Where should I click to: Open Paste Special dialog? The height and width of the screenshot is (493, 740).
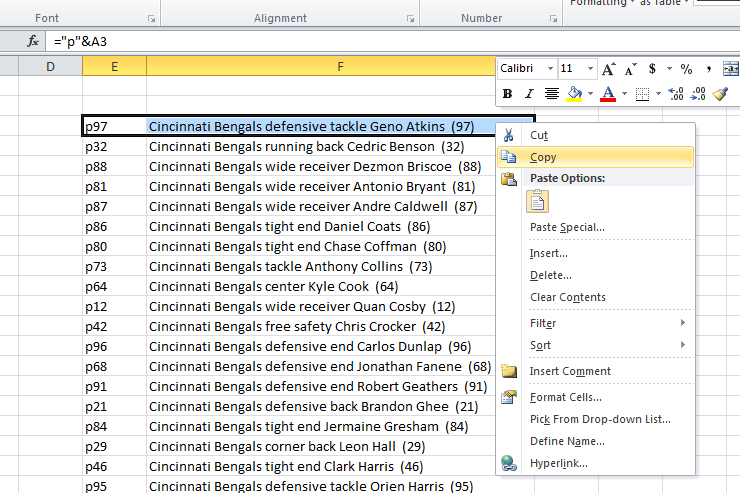[x=596, y=227]
